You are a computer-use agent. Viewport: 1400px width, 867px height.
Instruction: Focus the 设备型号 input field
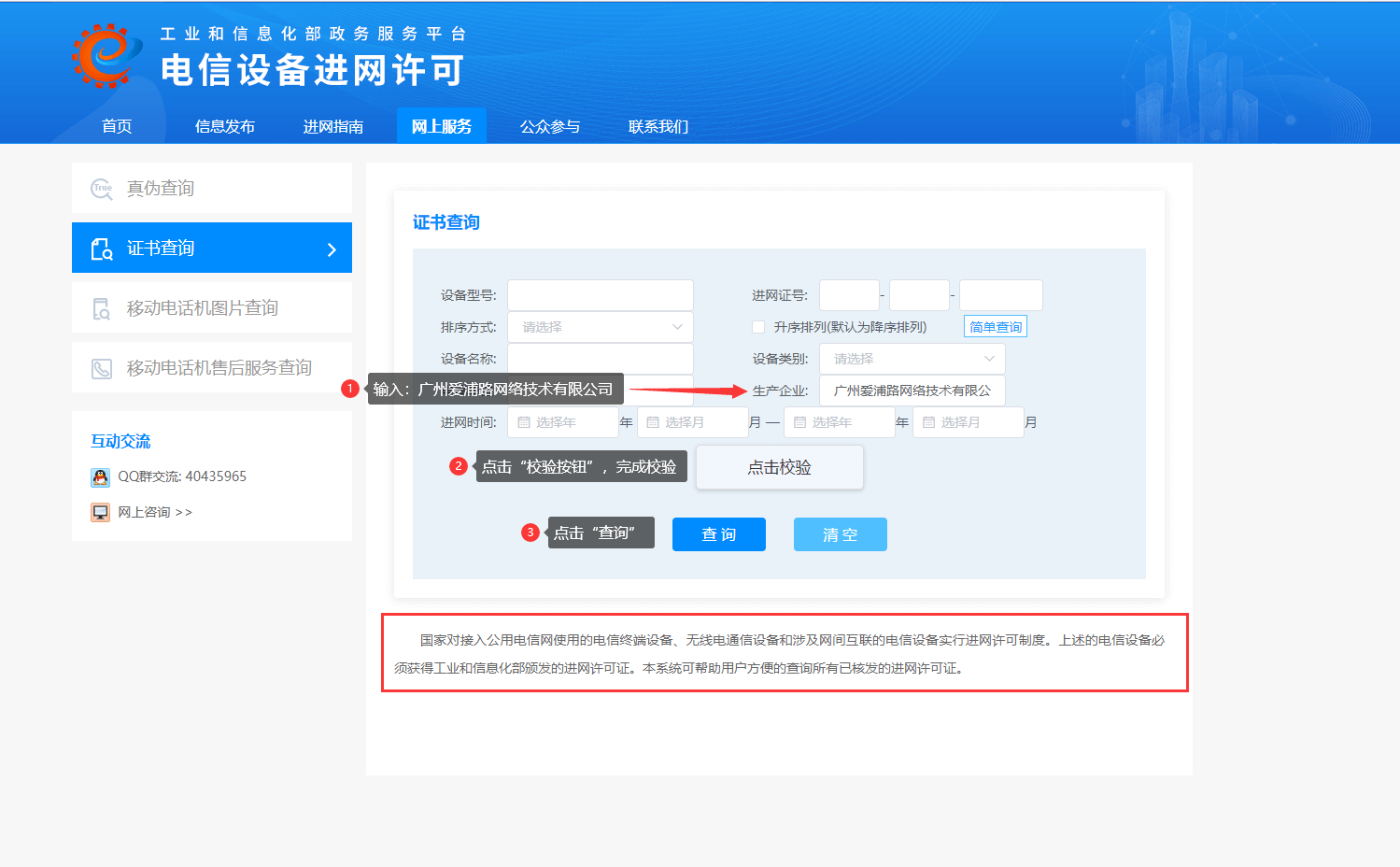tap(600, 295)
